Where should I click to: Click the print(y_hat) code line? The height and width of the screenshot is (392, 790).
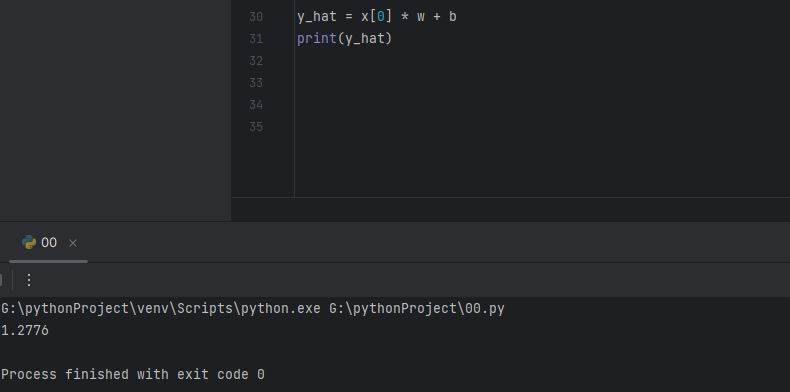[x=344, y=38]
